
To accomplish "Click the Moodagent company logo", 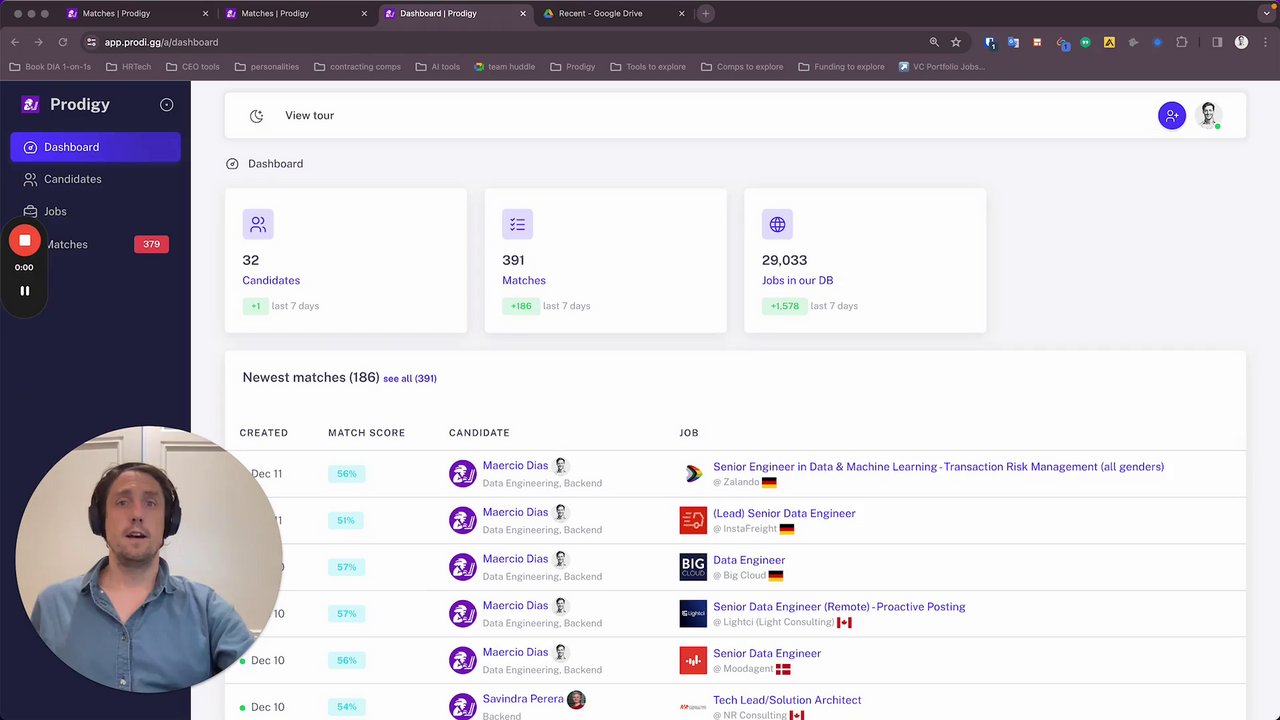I will [x=693, y=660].
